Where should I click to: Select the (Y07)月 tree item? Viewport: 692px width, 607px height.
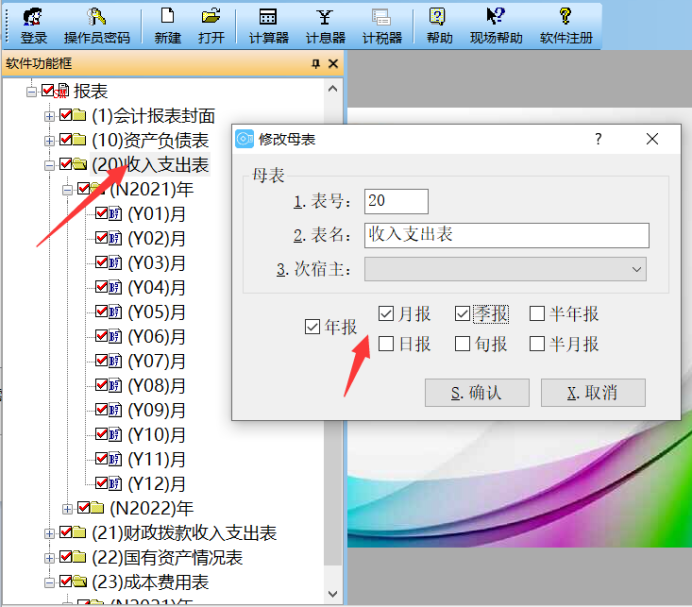[157, 361]
